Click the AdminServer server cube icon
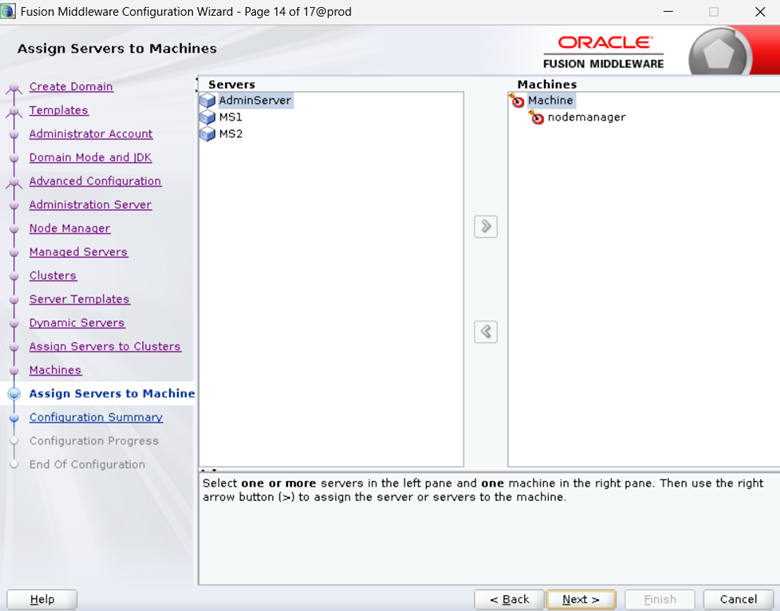 (x=207, y=101)
